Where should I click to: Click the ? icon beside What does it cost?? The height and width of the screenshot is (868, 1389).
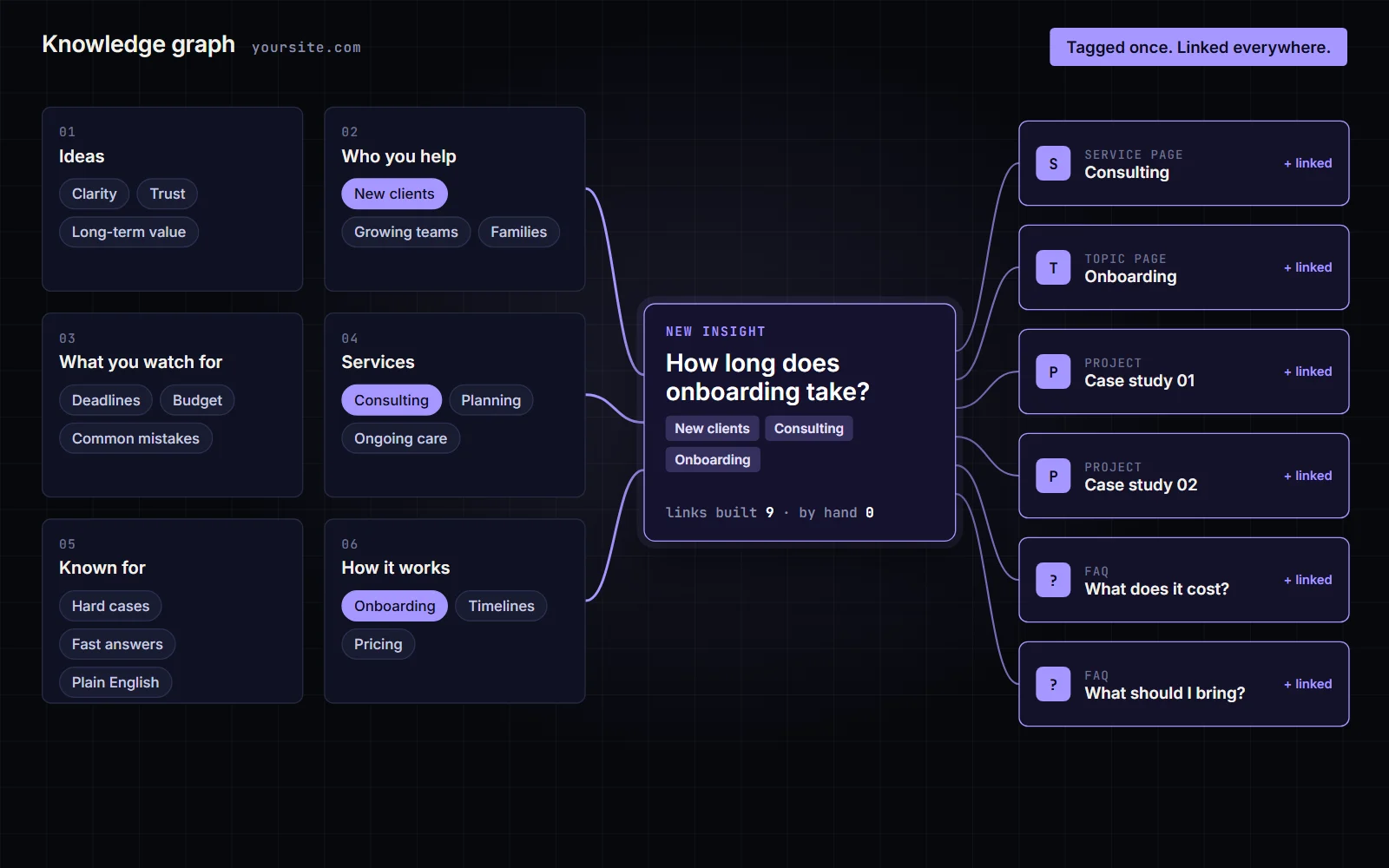[x=1053, y=580]
